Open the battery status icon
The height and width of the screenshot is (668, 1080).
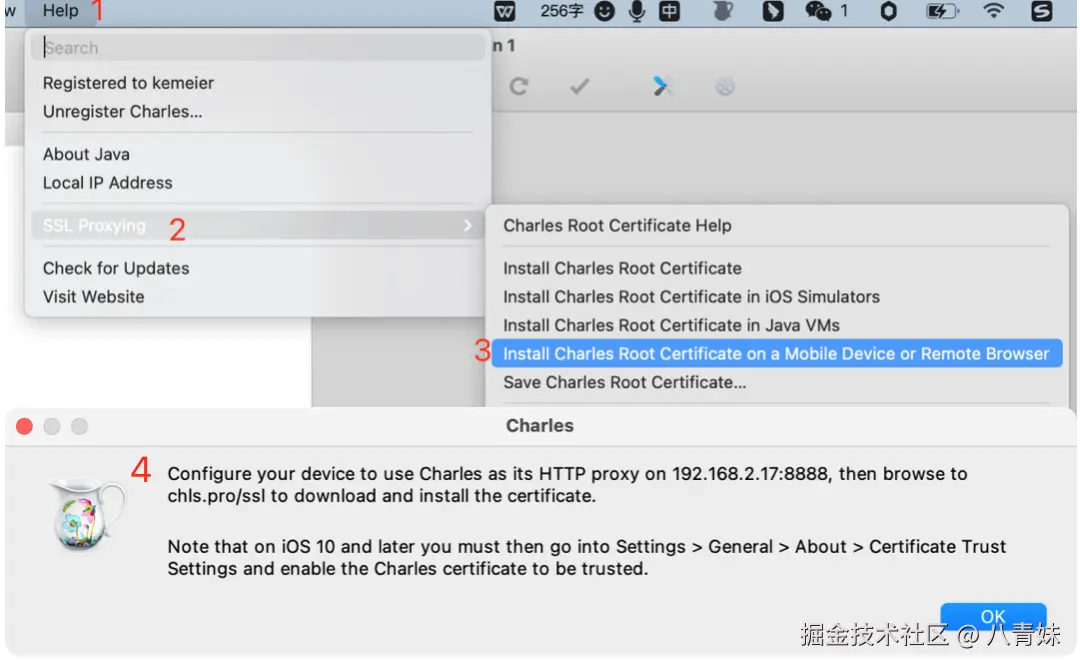tap(942, 11)
